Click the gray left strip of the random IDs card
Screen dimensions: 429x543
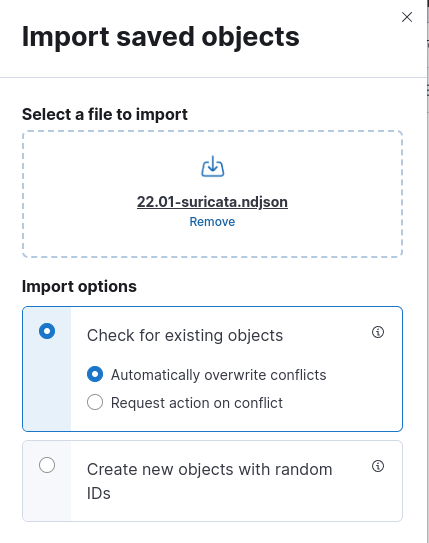(47, 481)
